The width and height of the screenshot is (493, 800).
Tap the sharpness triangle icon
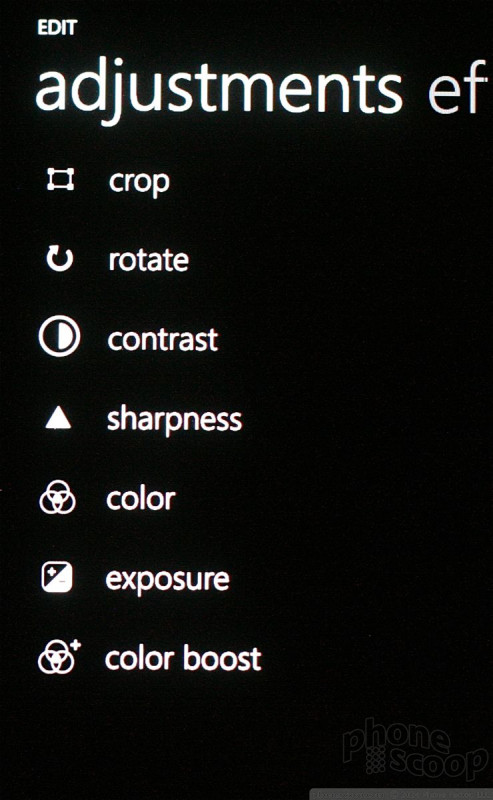coord(58,419)
